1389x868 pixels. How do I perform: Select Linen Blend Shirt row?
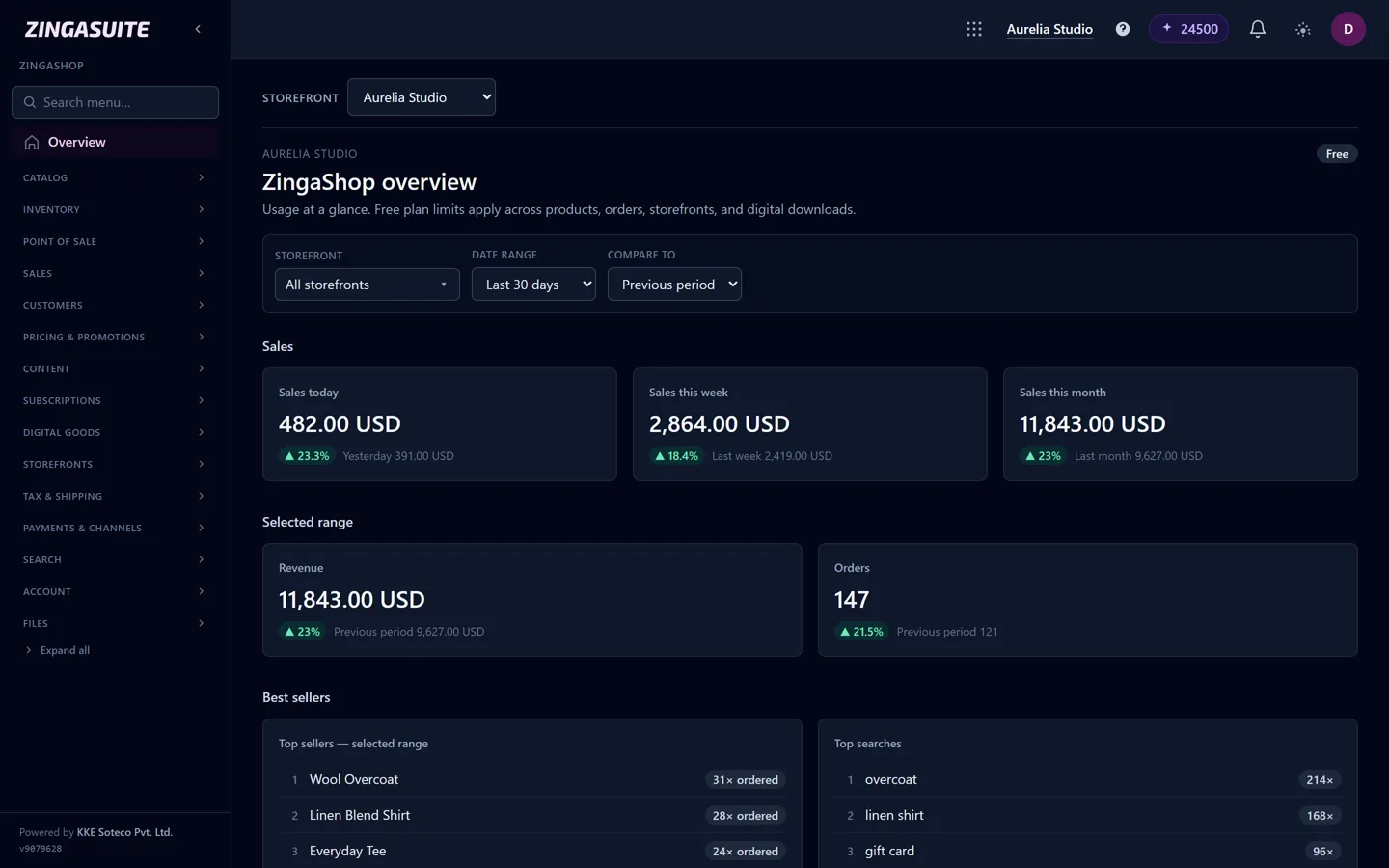[532, 815]
